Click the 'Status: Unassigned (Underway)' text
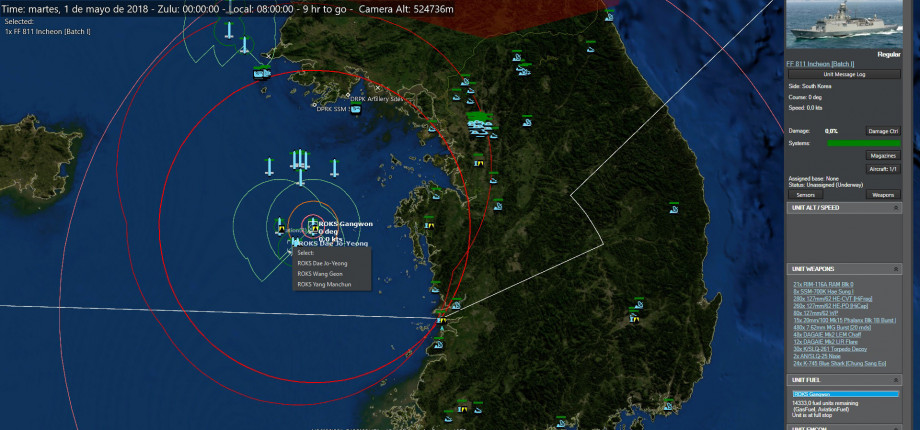The image size is (920, 430). coord(826,185)
